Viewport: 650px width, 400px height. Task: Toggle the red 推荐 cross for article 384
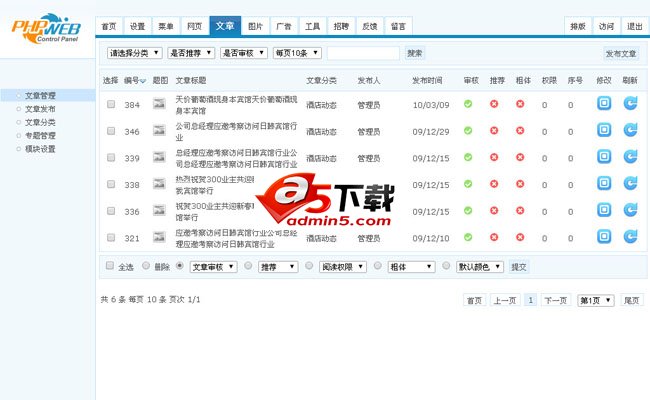pos(494,104)
